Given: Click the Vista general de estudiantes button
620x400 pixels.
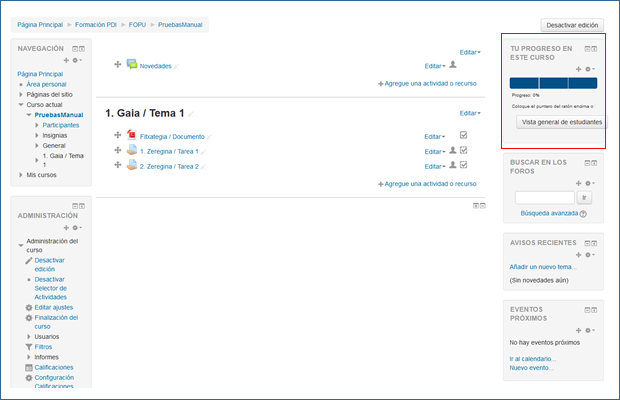Looking at the screenshot, I should 561,121.
